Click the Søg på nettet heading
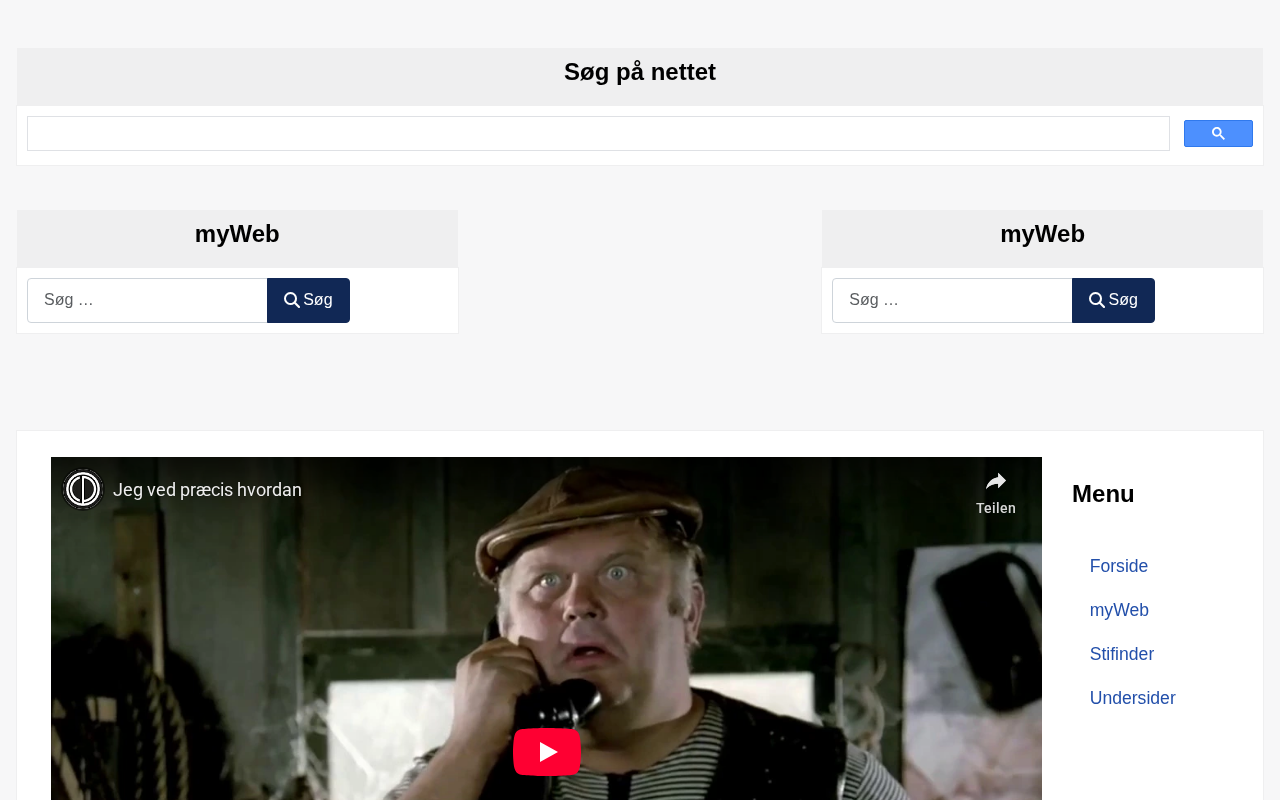1280x800 pixels. coord(640,72)
